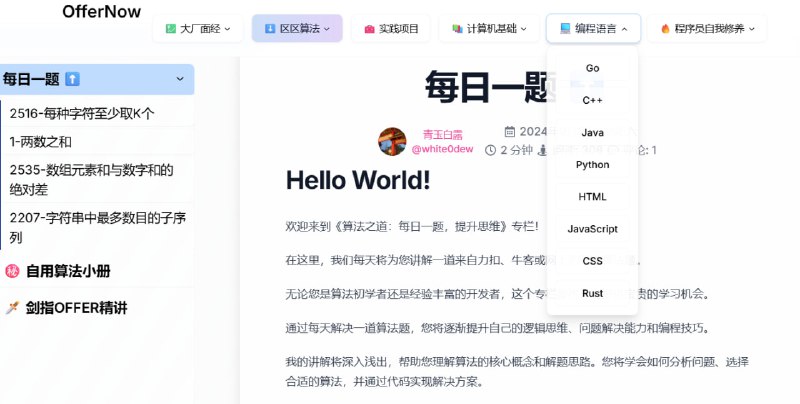Open the 程序员自我修养 dropdown chevron
The image size is (800, 404).
(752, 29)
